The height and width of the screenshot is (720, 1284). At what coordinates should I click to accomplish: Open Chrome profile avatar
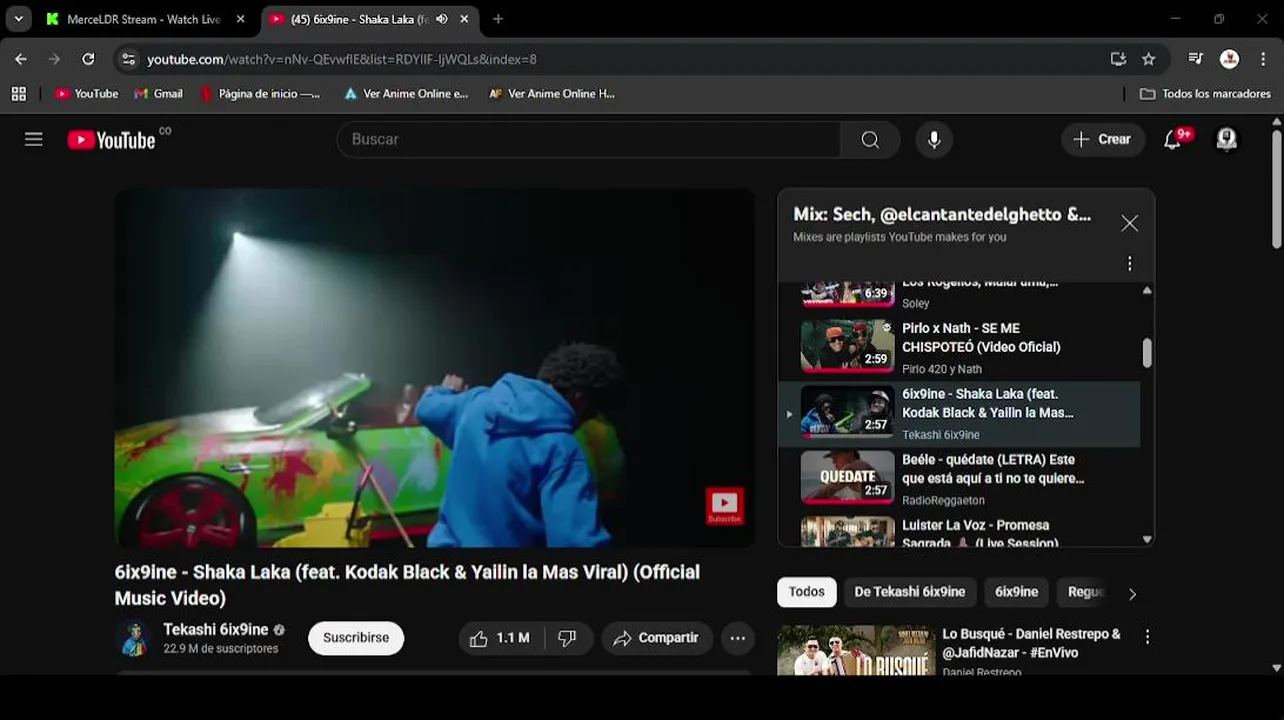1230,59
